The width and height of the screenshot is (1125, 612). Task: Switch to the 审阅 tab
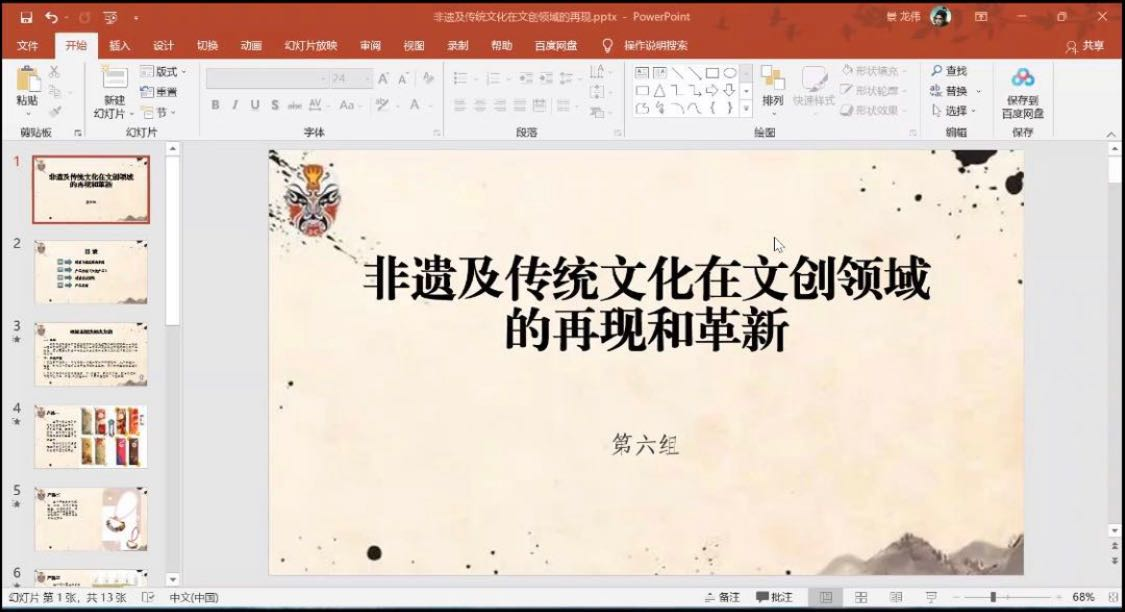coord(370,45)
